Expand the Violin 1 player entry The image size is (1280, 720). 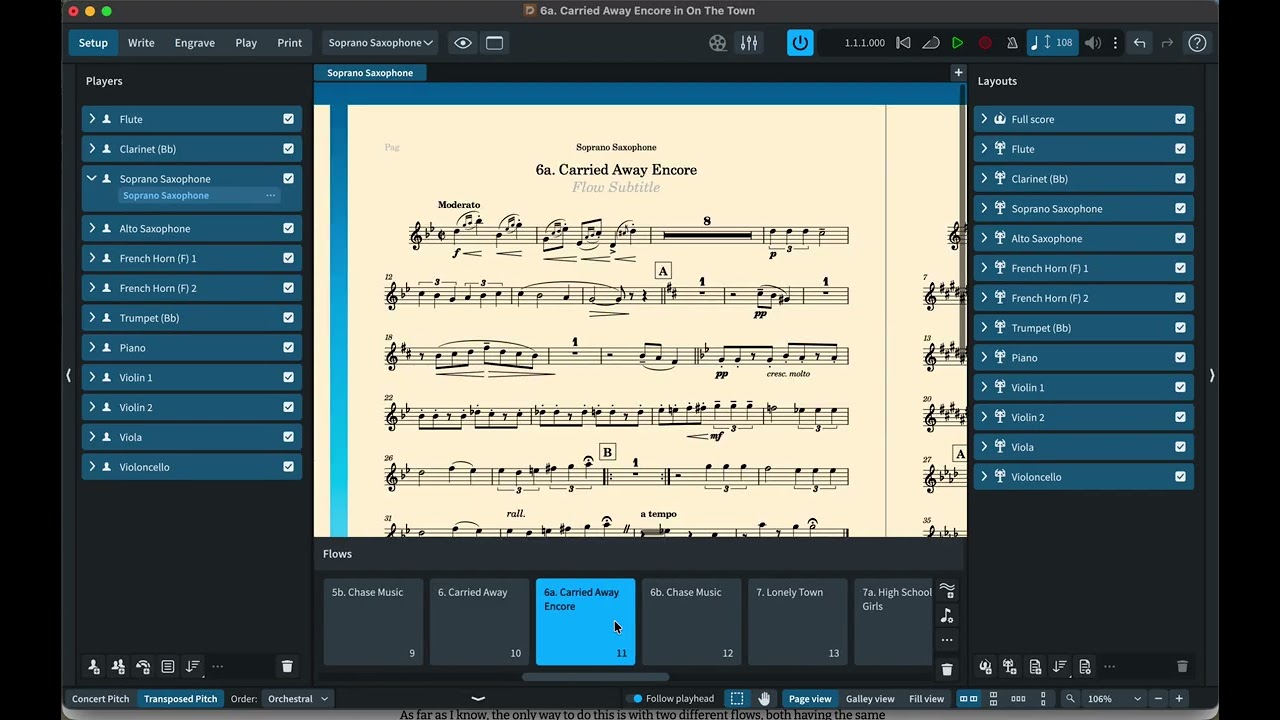pos(92,377)
